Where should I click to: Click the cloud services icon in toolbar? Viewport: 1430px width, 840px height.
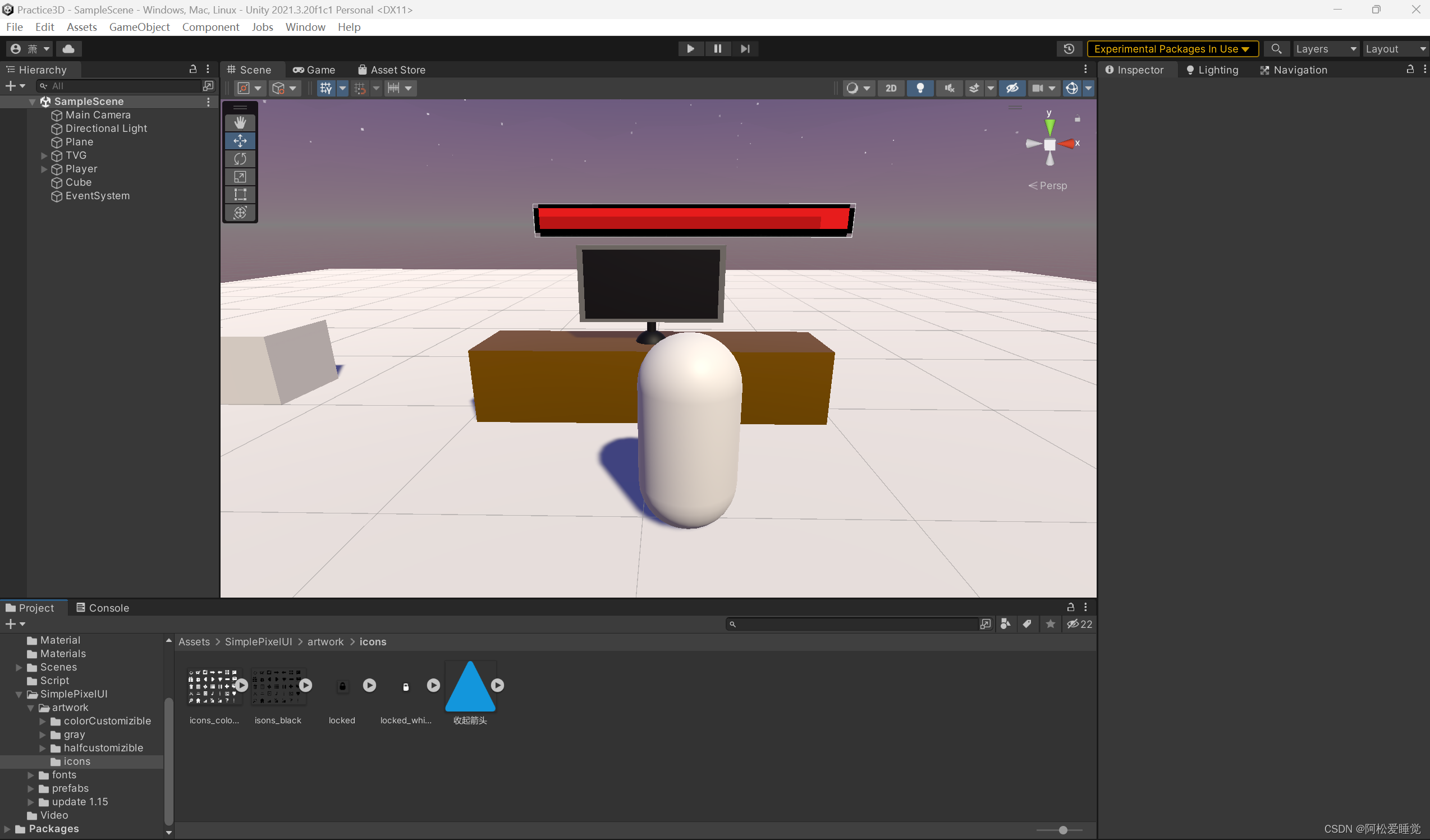(68, 49)
